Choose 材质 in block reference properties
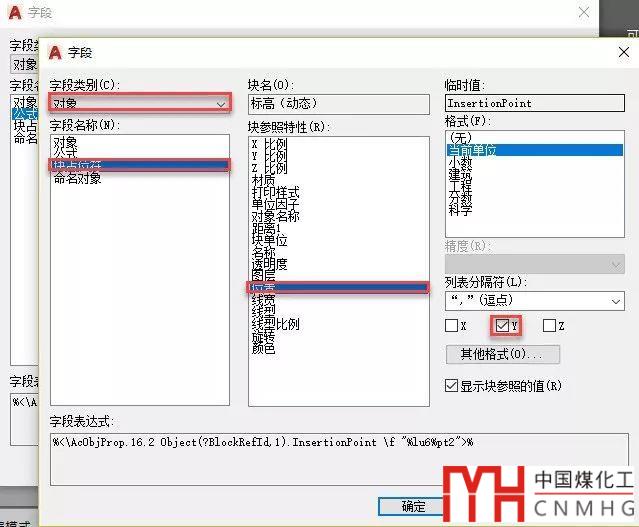This screenshot has height=527, width=639. [x=264, y=180]
